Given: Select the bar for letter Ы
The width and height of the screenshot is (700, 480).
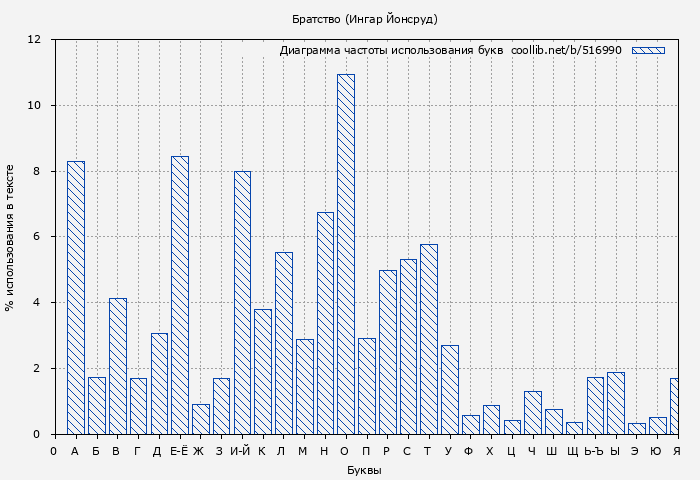Looking at the screenshot, I should 616,403.
